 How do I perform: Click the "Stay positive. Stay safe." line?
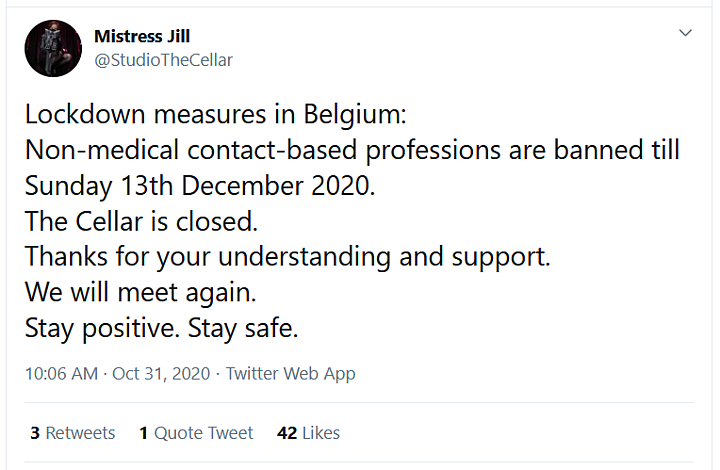[162, 327]
